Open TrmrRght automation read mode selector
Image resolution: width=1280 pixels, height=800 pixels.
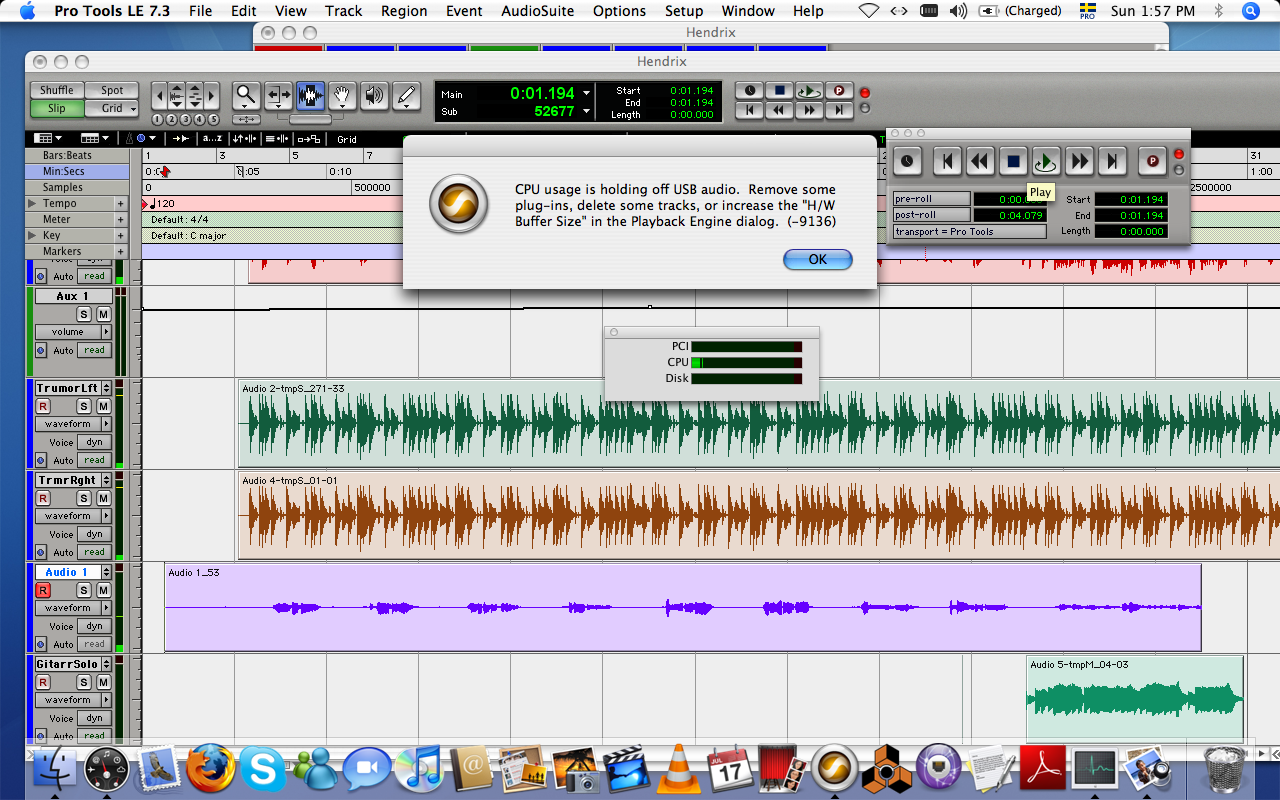(x=94, y=552)
